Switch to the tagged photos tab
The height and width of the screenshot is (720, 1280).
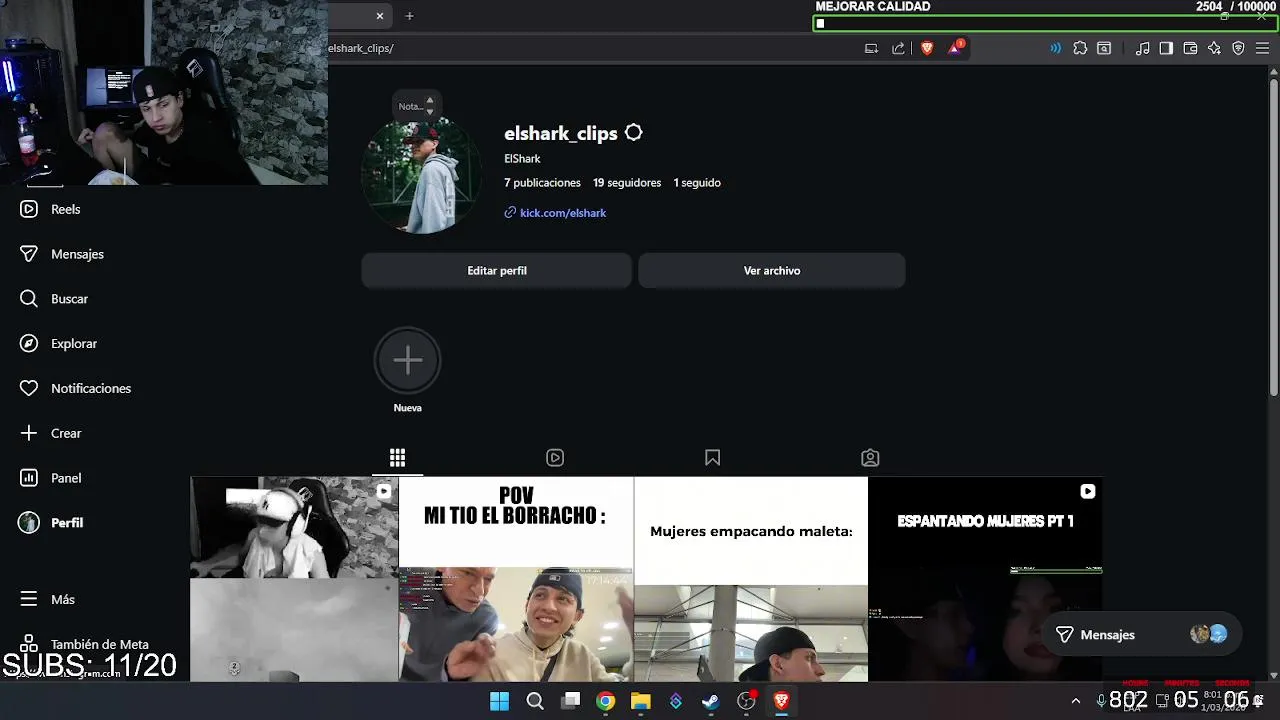tap(870, 458)
